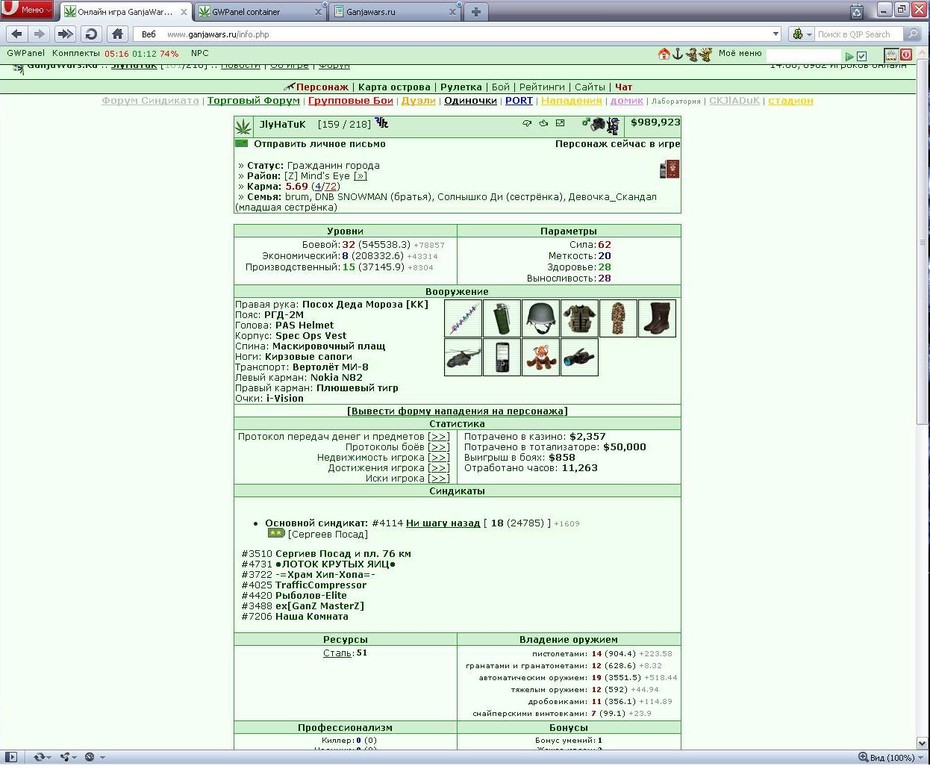This screenshot has height=772, width=930.
Task: Open the red Opera Меню button
Action: pos(27,10)
